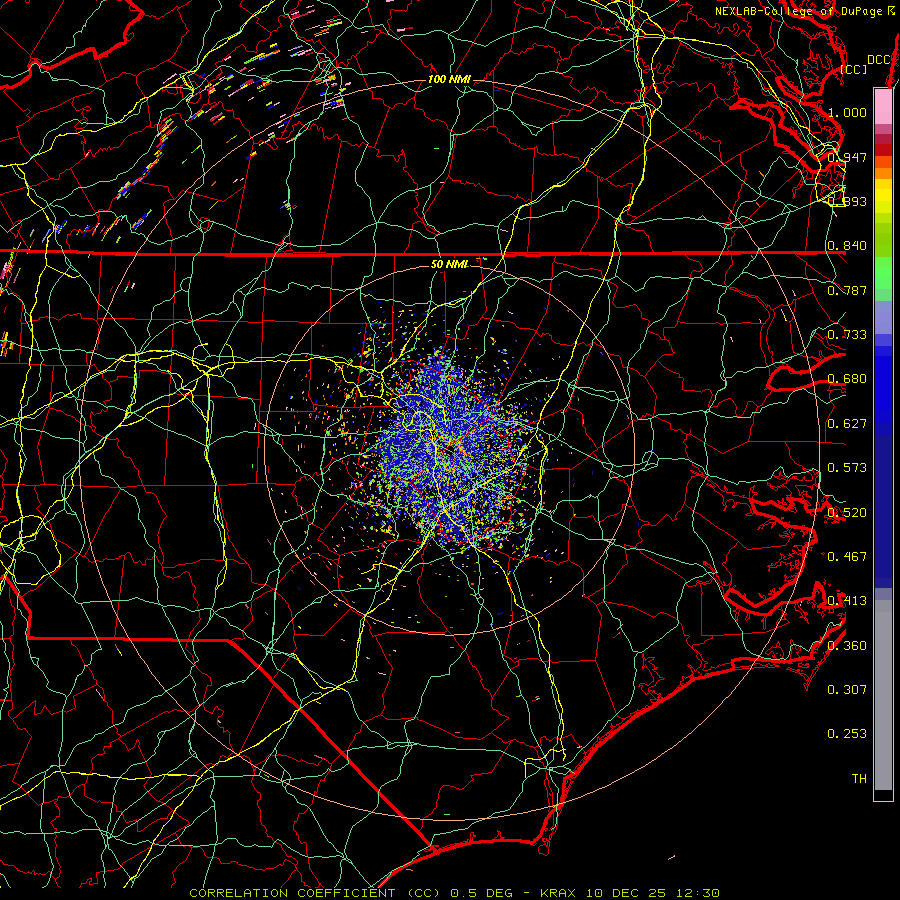The width and height of the screenshot is (900, 900).
Task: Click the 0.520 color scale value
Action: [847, 513]
